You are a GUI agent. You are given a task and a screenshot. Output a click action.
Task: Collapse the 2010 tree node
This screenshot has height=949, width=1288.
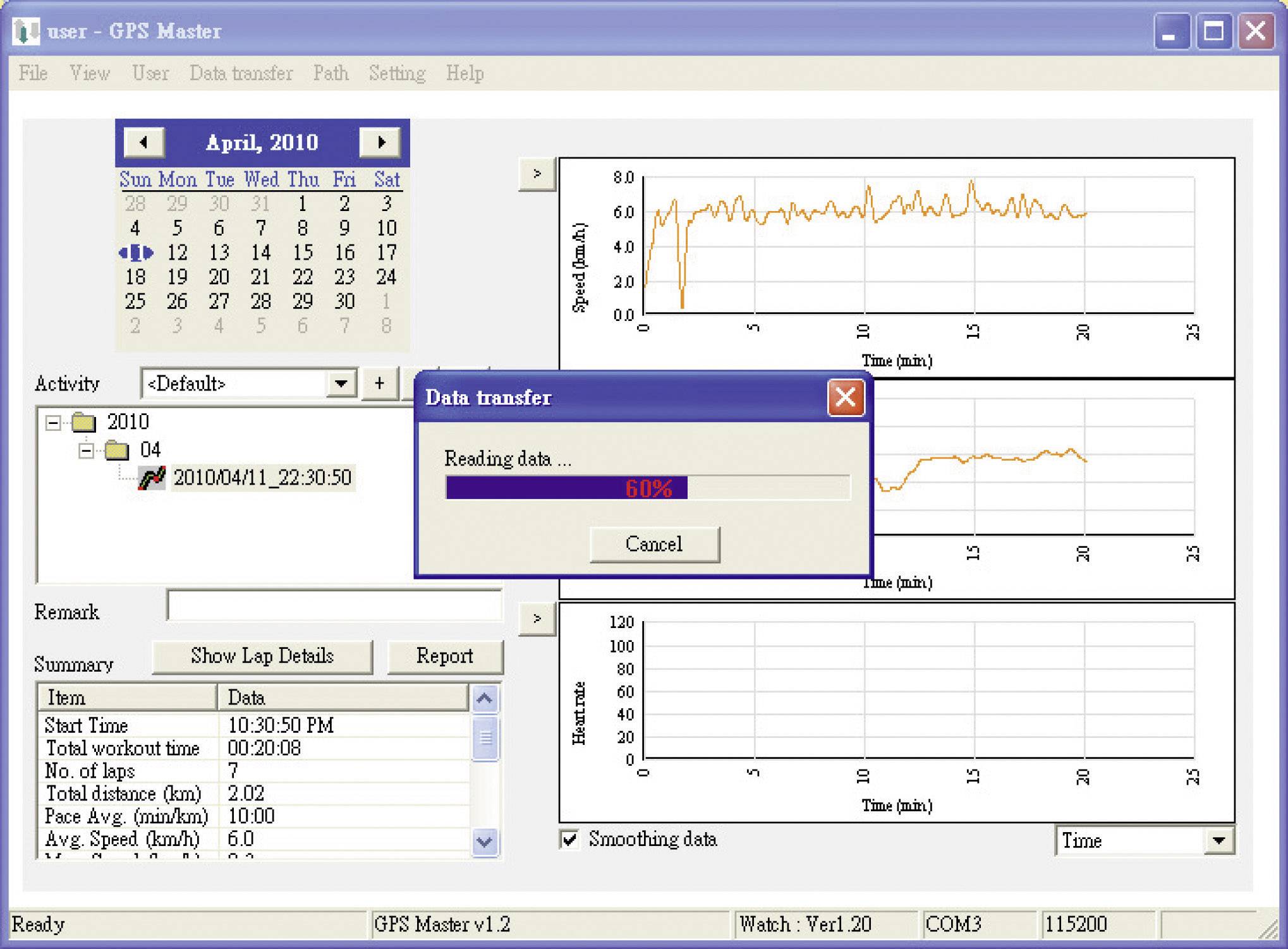pyautogui.click(x=54, y=423)
